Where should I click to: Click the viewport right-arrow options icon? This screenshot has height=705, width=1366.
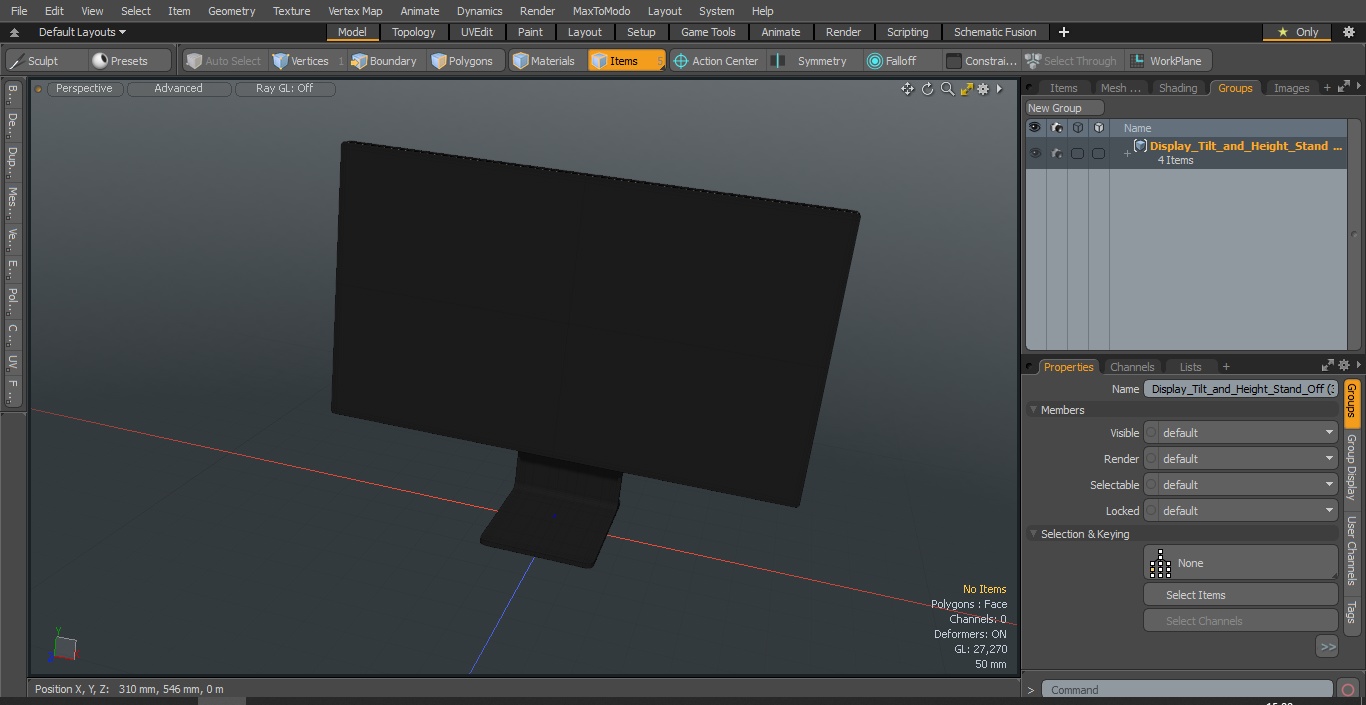pos(999,89)
